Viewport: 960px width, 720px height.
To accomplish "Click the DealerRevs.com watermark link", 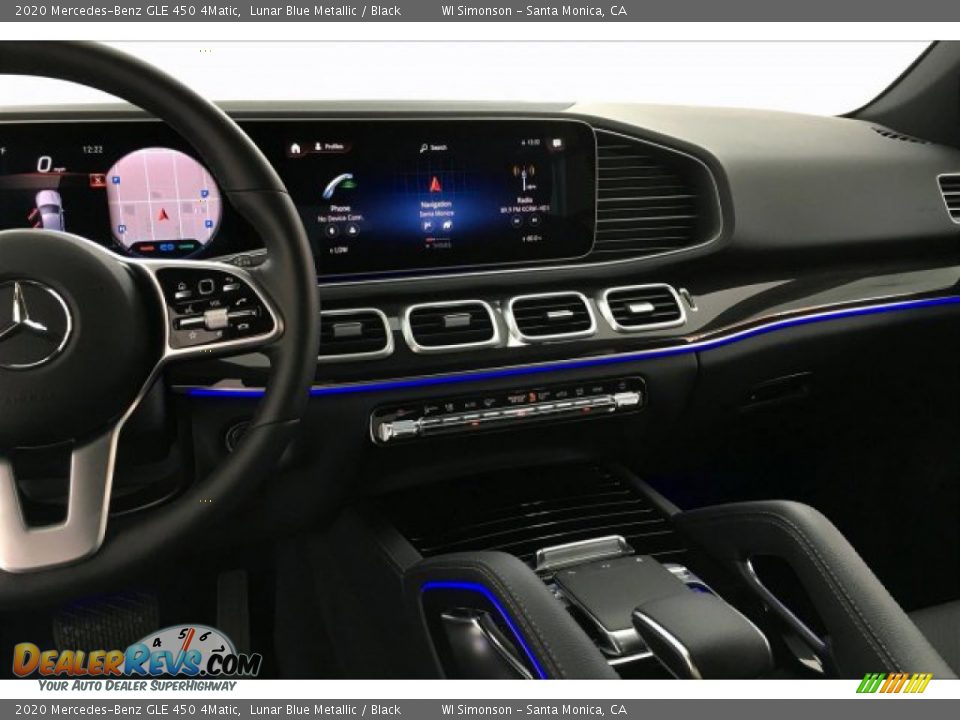I will [x=135, y=660].
